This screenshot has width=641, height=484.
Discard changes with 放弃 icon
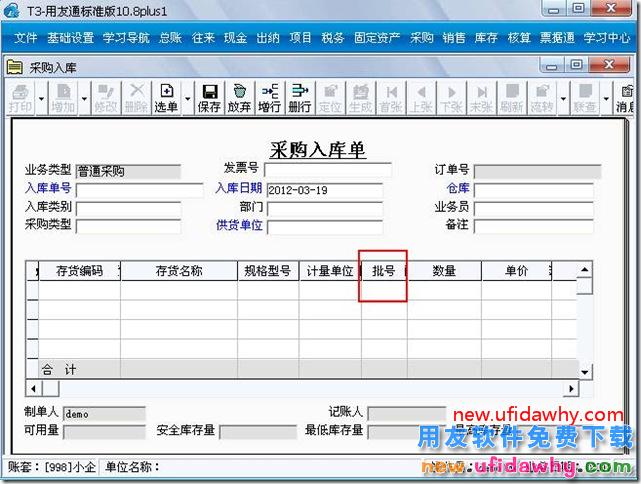point(239,98)
